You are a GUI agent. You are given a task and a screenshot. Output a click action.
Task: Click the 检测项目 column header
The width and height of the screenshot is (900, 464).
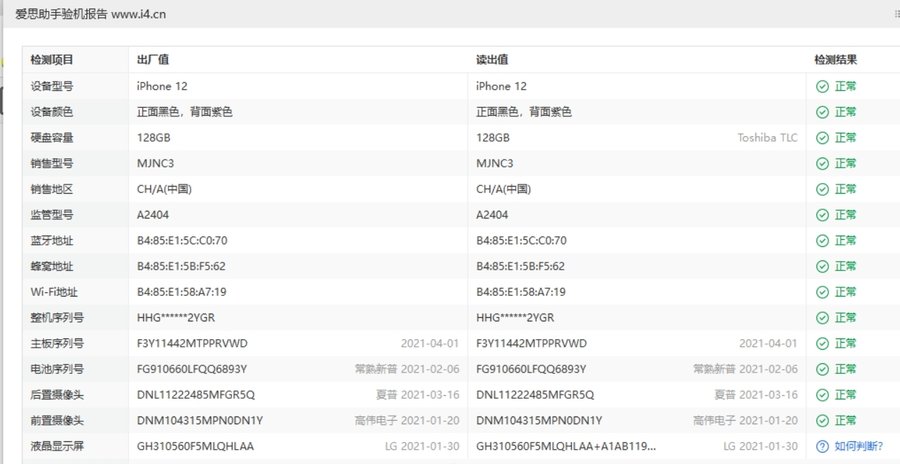[52, 60]
